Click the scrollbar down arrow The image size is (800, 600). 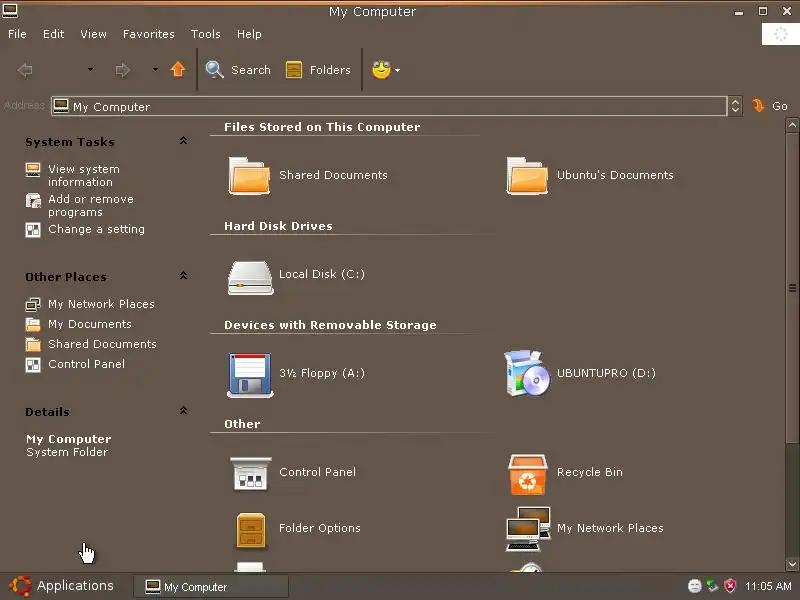[x=792, y=564]
